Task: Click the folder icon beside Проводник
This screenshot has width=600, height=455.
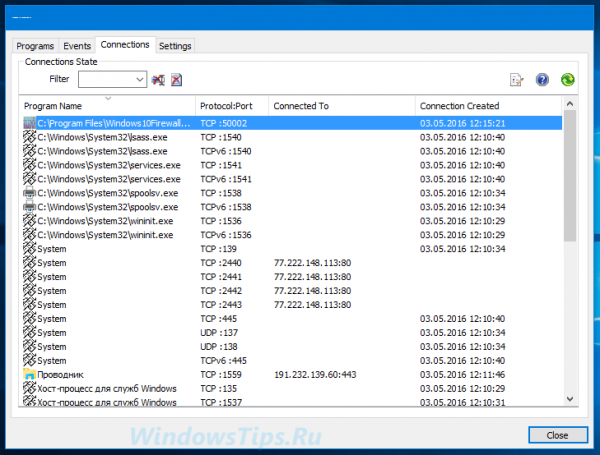Action: tap(29, 374)
